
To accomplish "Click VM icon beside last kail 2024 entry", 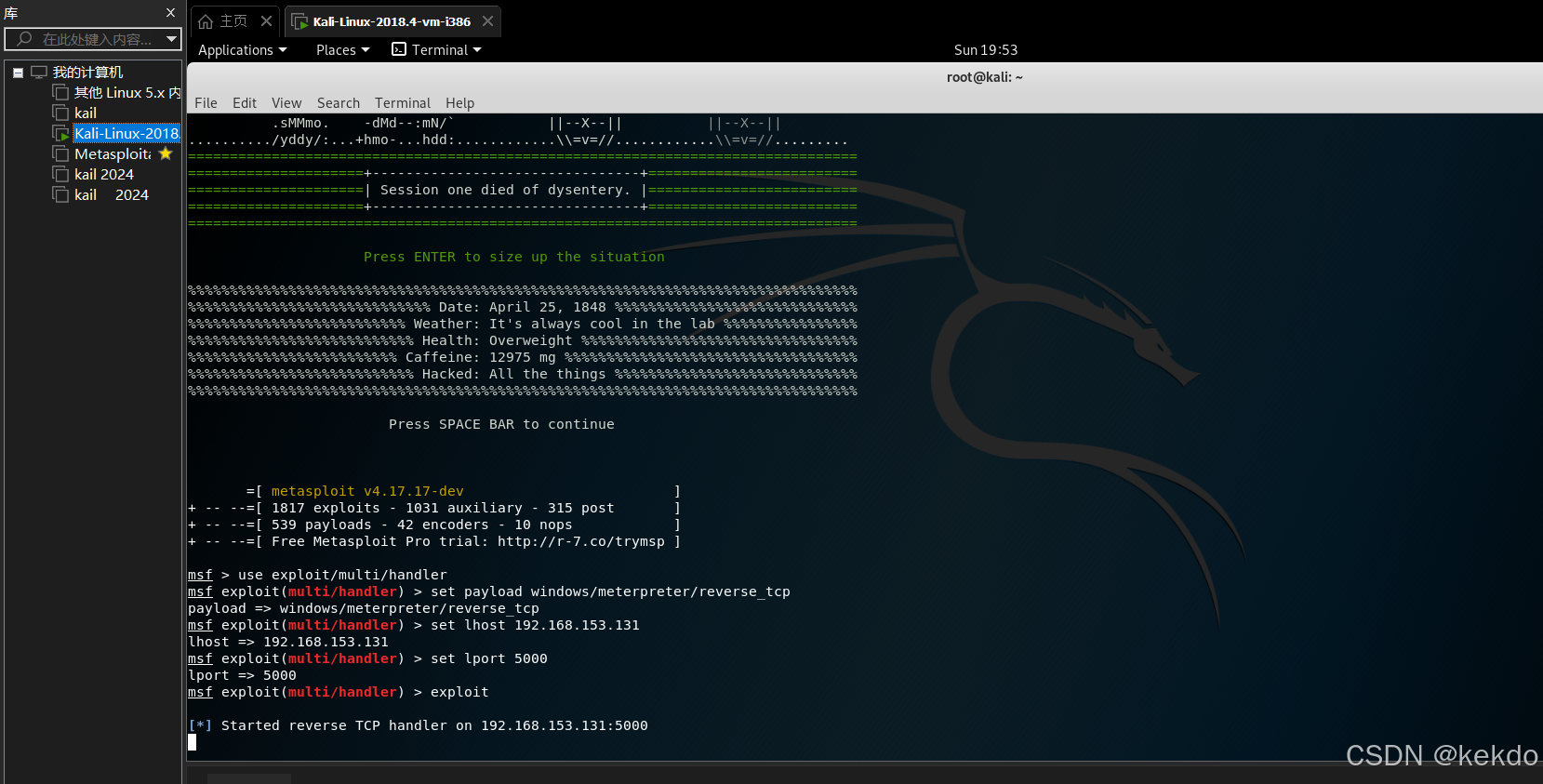I will 60,195.
